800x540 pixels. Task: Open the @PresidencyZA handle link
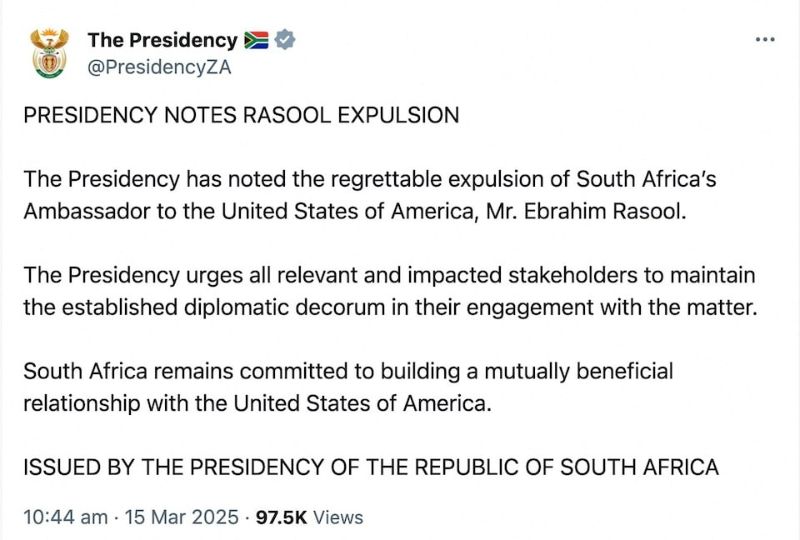tap(159, 67)
